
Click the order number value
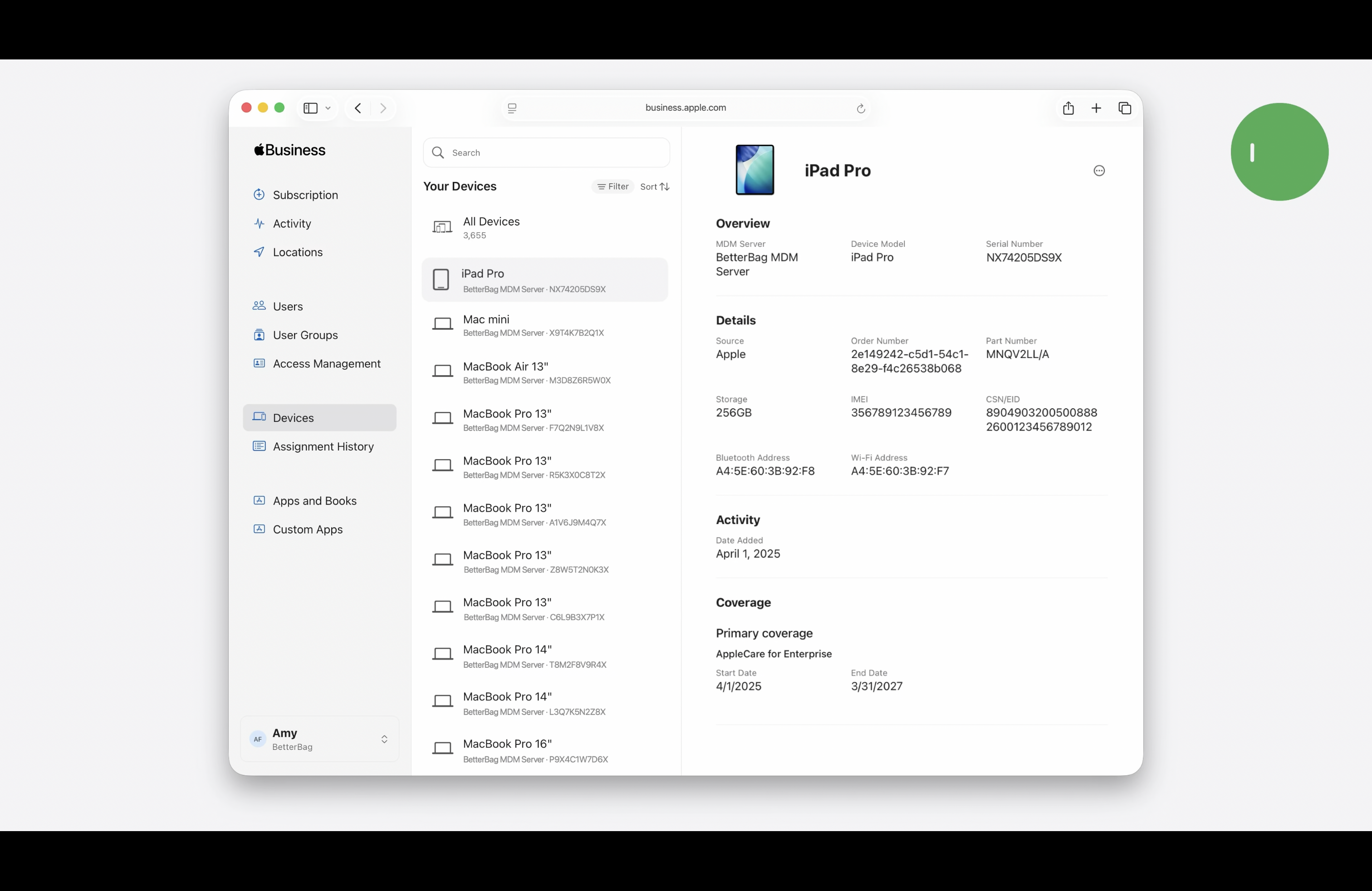910,362
